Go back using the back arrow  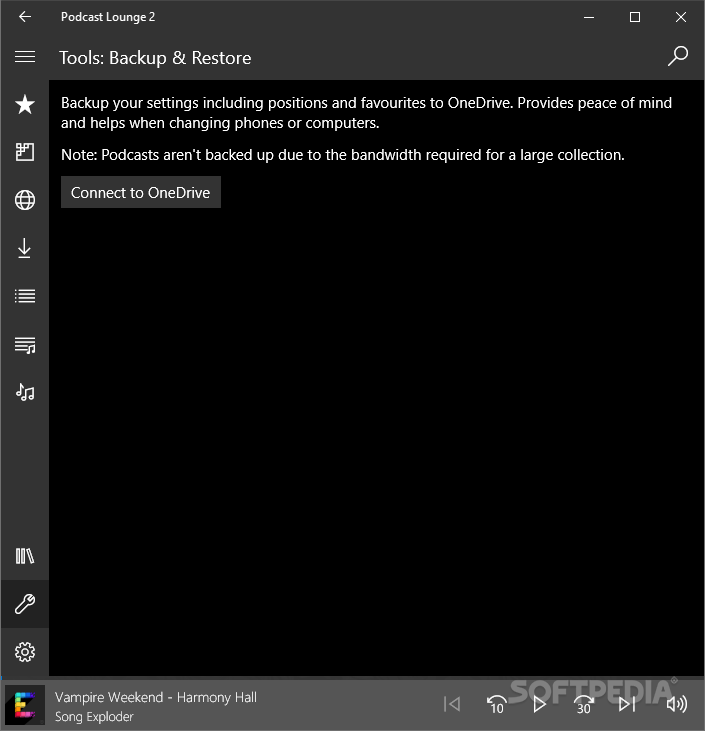pos(25,17)
